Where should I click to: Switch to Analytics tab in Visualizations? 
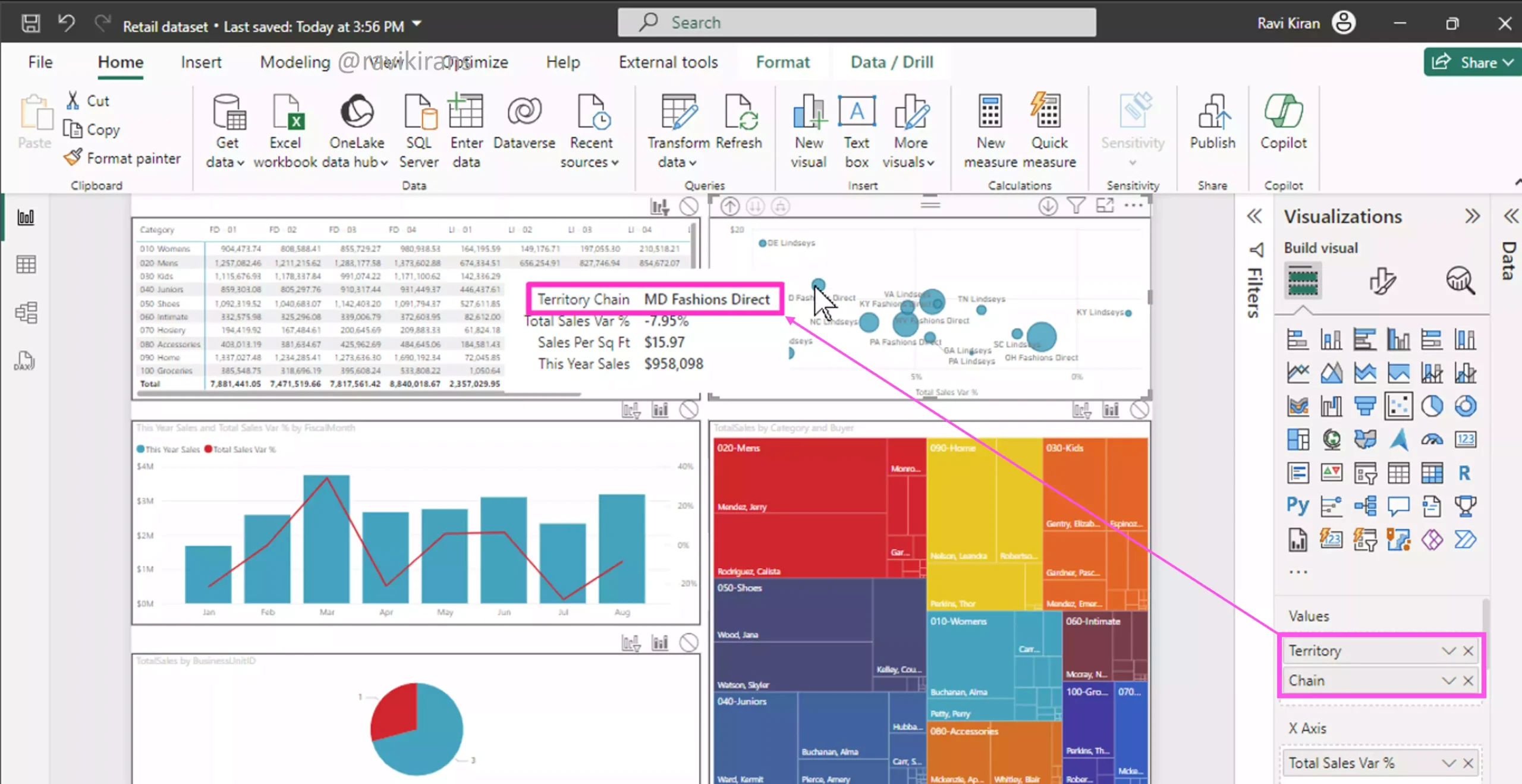(1460, 281)
